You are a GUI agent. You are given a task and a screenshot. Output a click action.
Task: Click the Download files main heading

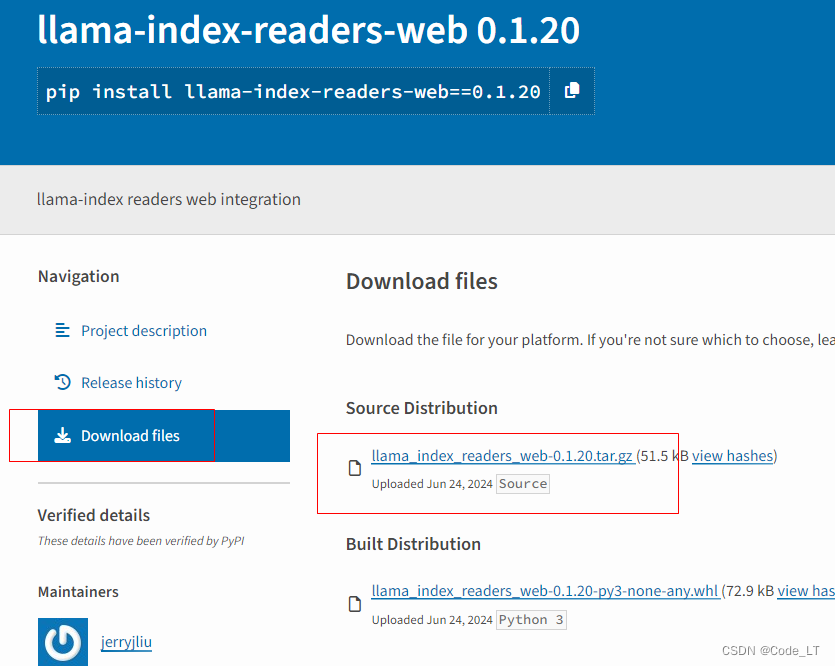422,282
